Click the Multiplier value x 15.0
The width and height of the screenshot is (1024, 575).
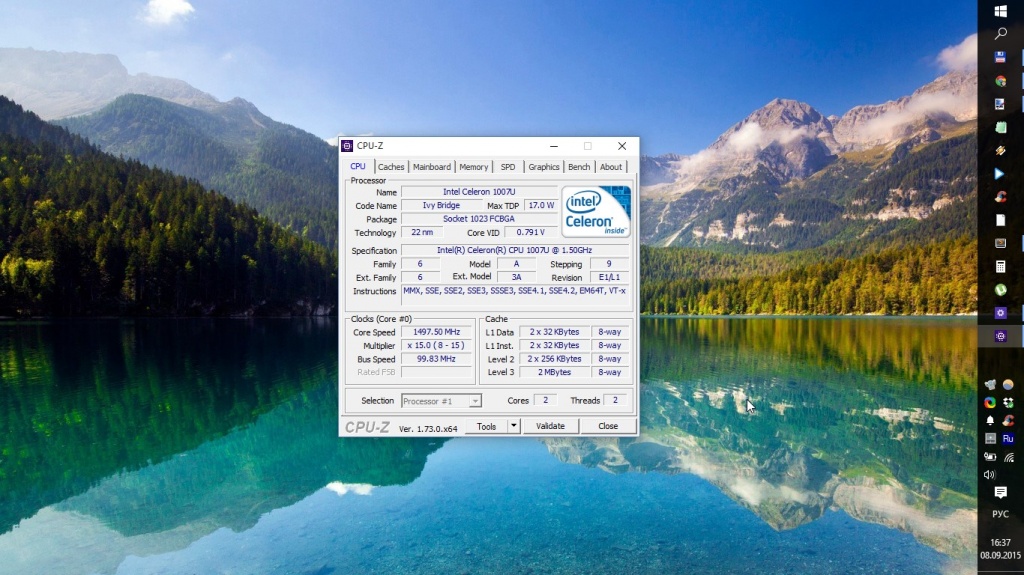pos(436,346)
